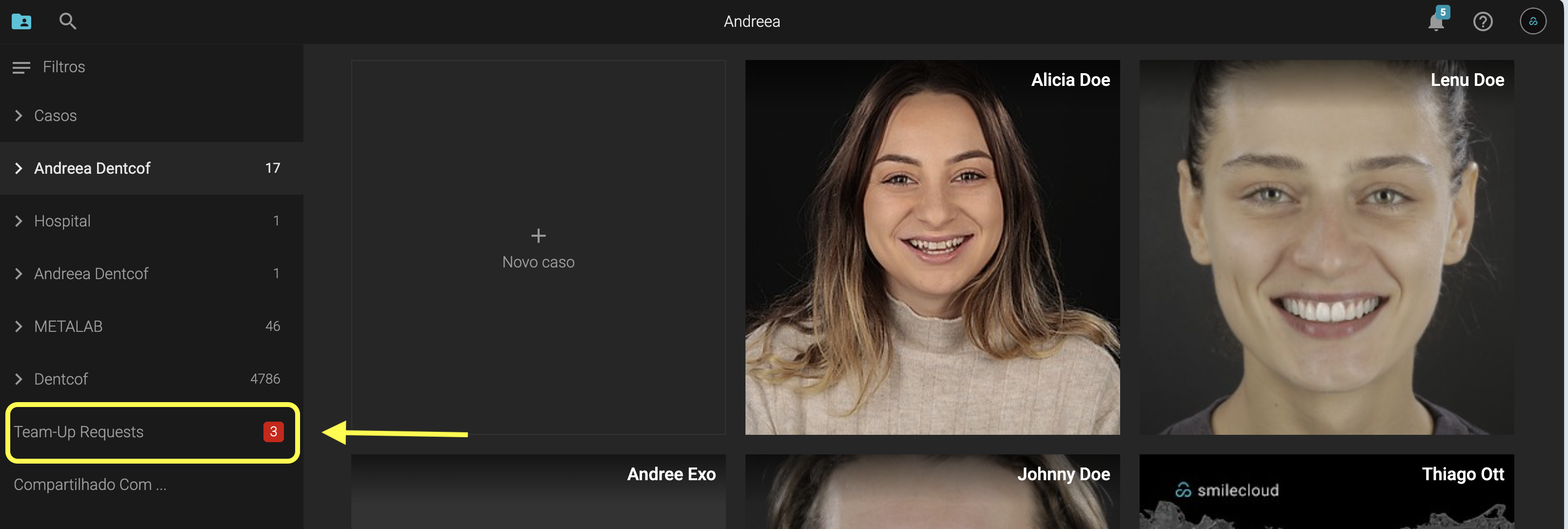This screenshot has width=1568, height=529.
Task: Click the Filtros filter lines icon
Action: [x=21, y=67]
